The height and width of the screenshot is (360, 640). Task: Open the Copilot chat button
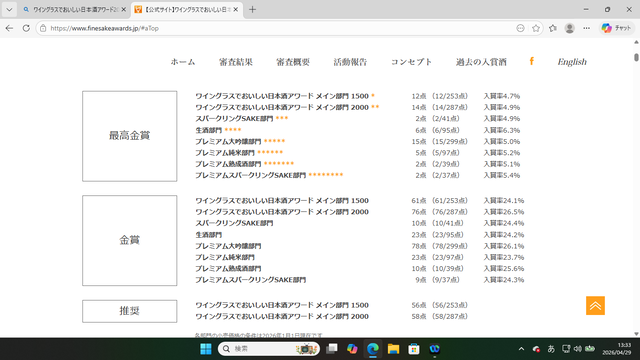pyautogui.click(x=616, y=28)
